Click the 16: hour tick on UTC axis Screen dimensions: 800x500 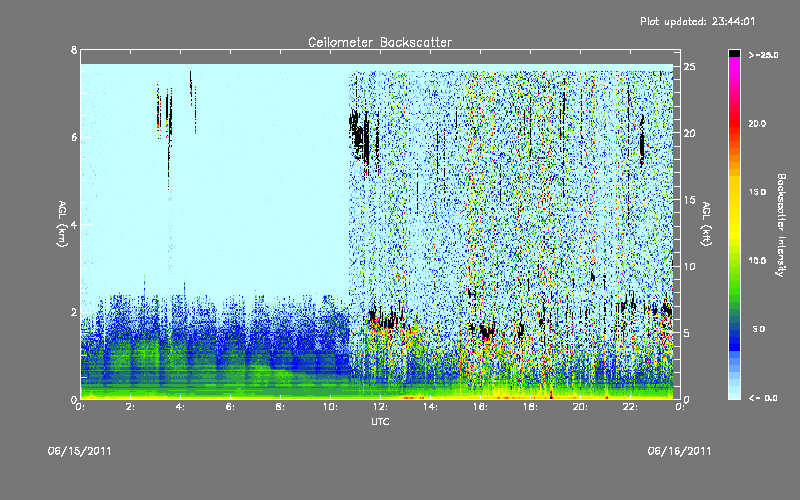(x=480, y=407)
